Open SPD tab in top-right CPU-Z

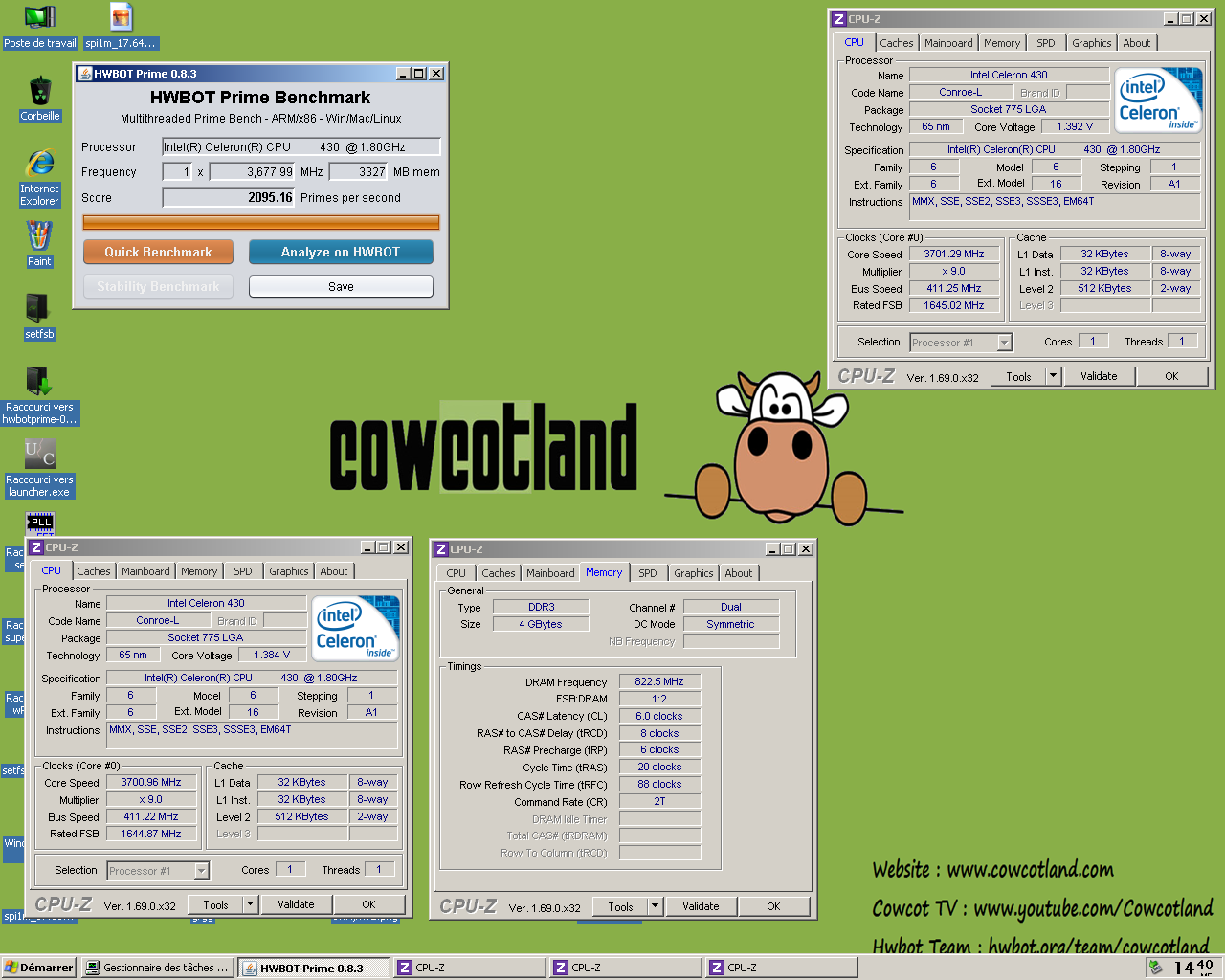click(x=1046, y=43)
